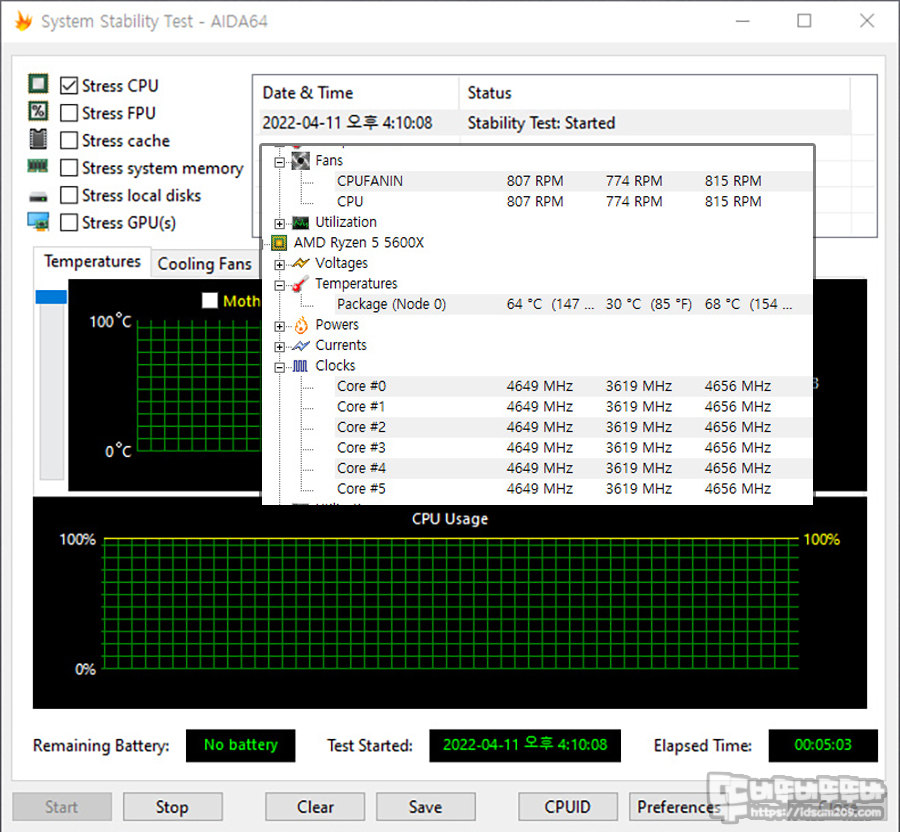Screen dimensions: 900x832
Task: Click the percent icon beside Stress FPU
Action: pyautogui.click(x=38, y=111)
